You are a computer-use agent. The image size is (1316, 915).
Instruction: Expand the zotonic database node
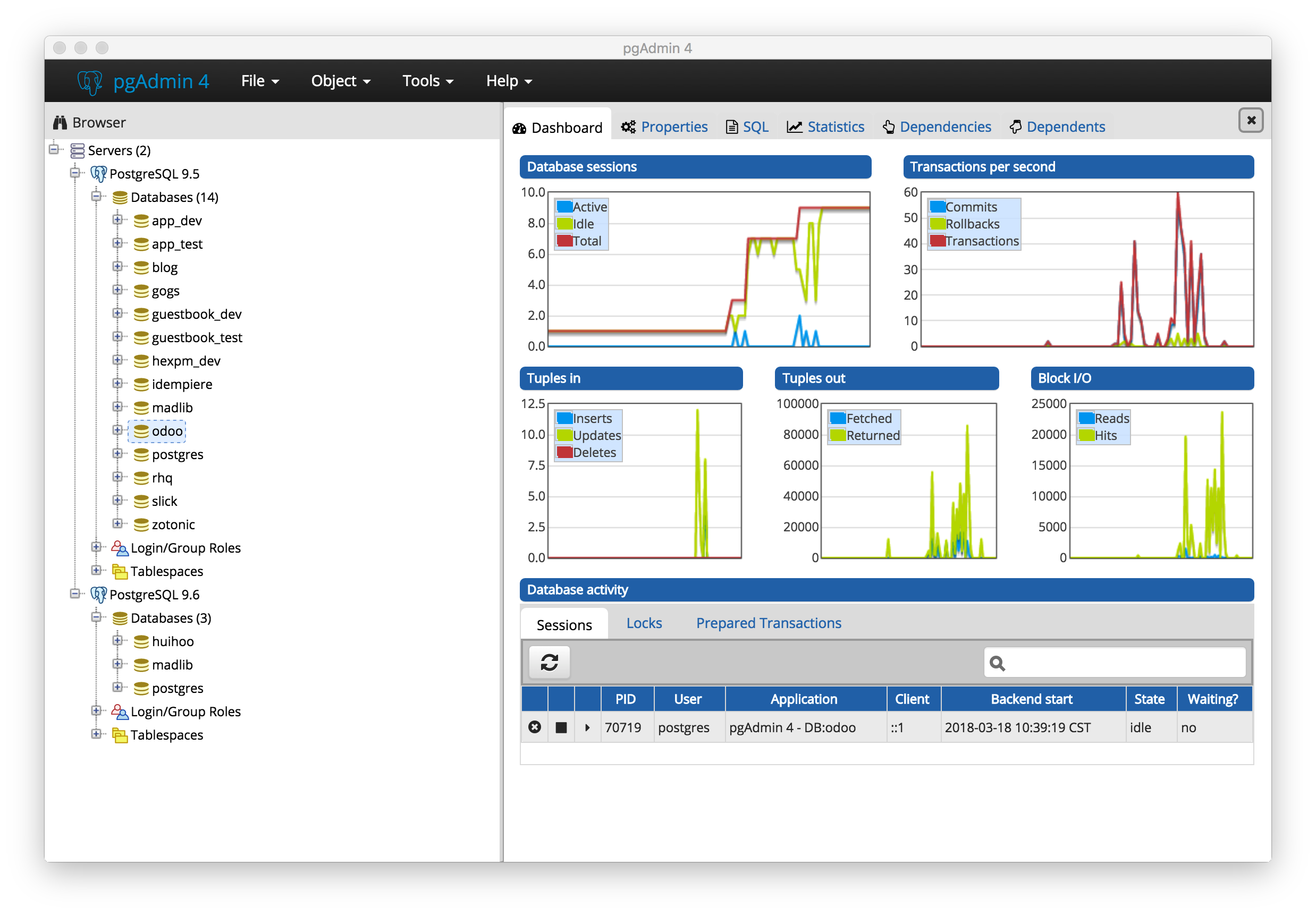pyautogui.click(x=117, y=524)
